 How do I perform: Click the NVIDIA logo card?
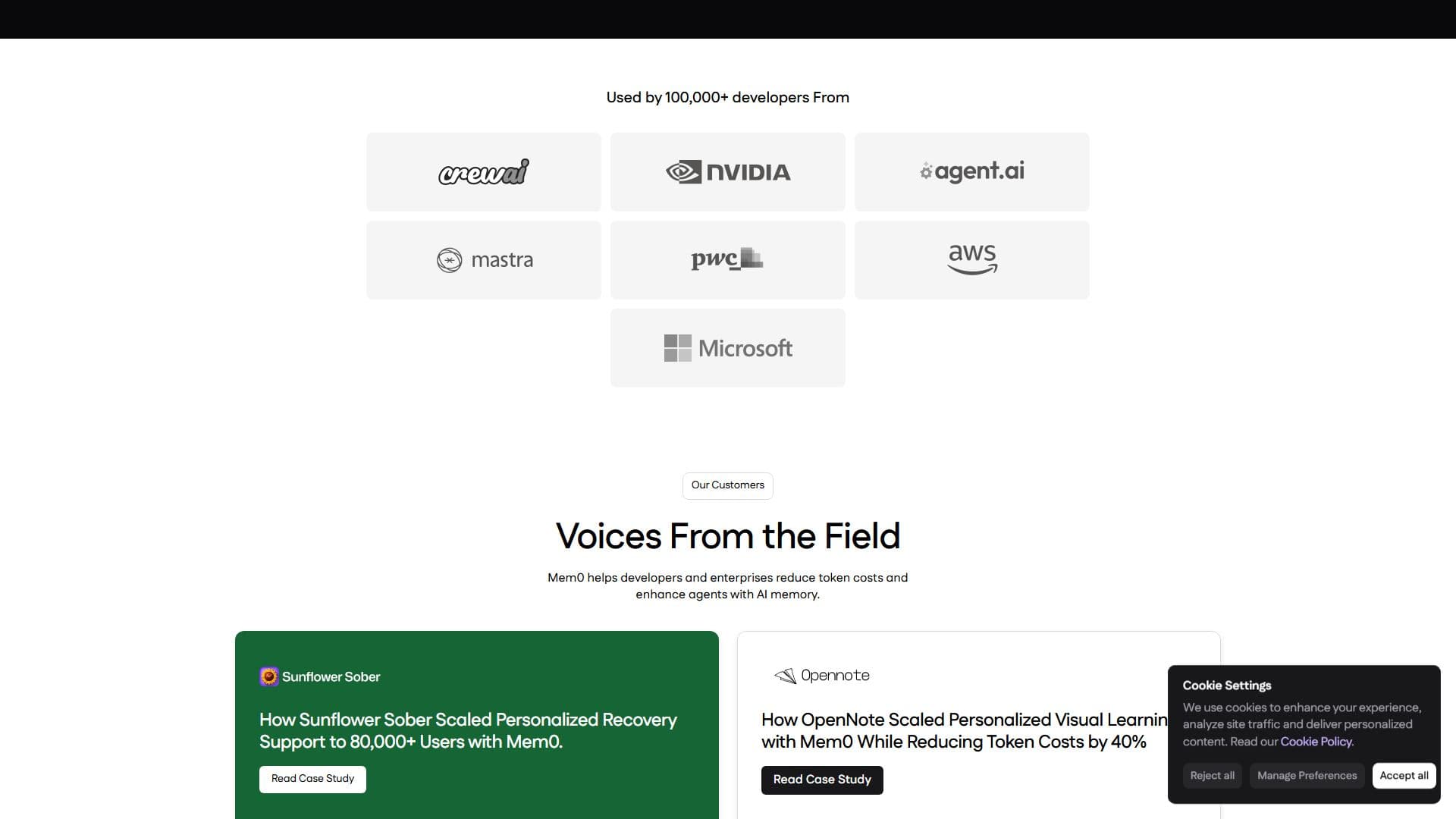tap(728, 172)
